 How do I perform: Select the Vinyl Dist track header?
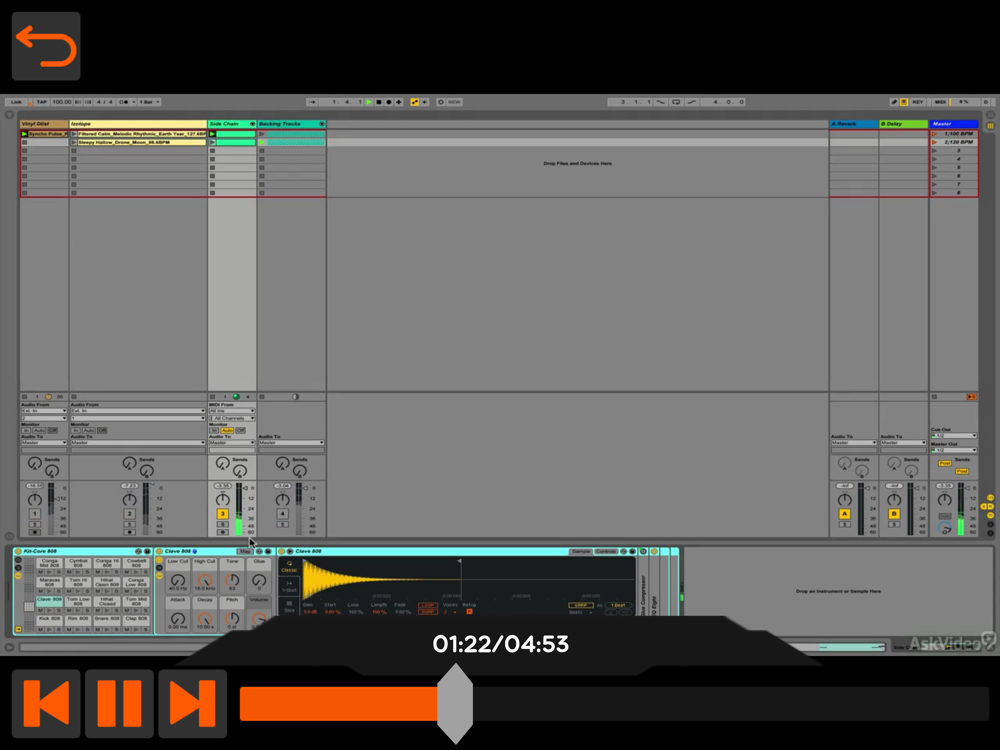[44, 124]
